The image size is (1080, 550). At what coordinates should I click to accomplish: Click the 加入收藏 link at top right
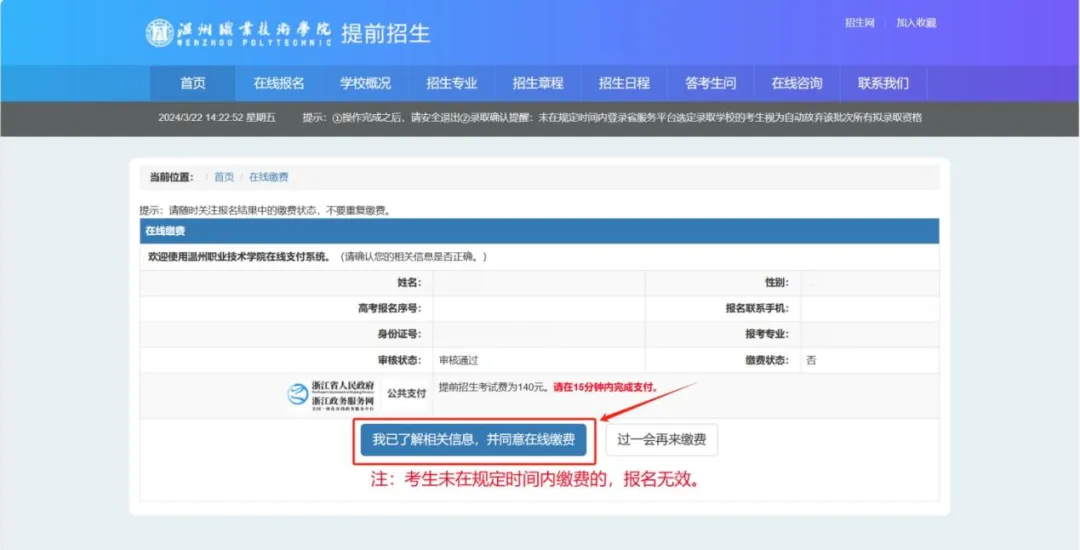click(x=916, y=23)
